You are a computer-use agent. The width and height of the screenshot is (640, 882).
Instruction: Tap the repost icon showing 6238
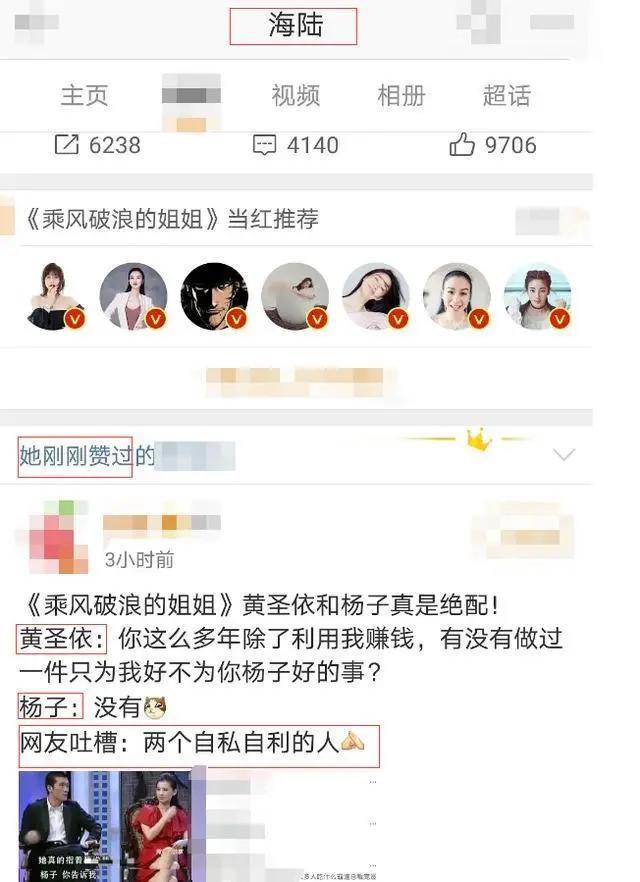(66, 145)
